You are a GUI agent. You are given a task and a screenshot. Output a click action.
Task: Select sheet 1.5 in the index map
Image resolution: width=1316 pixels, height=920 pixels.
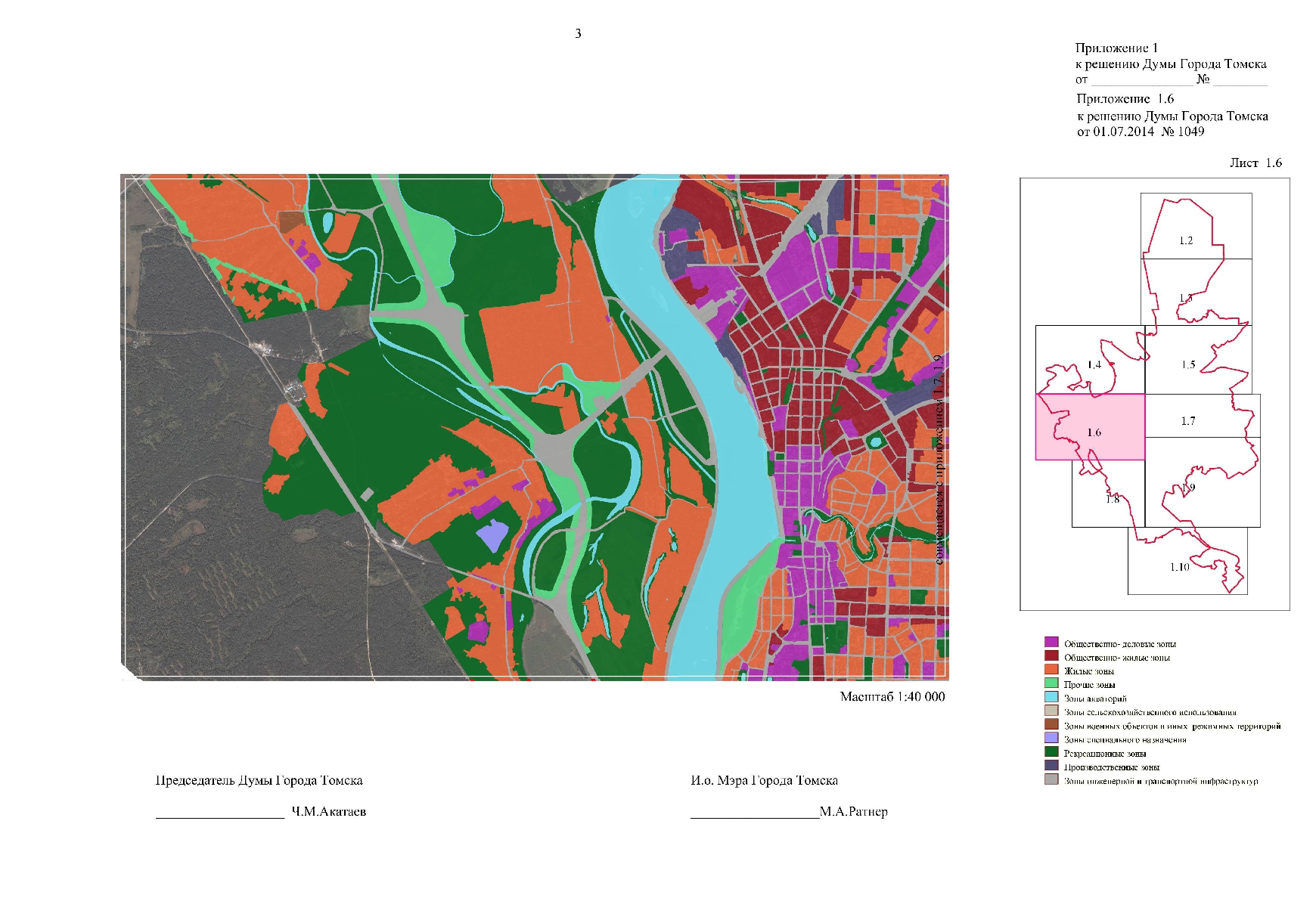tap(1198, 360)
